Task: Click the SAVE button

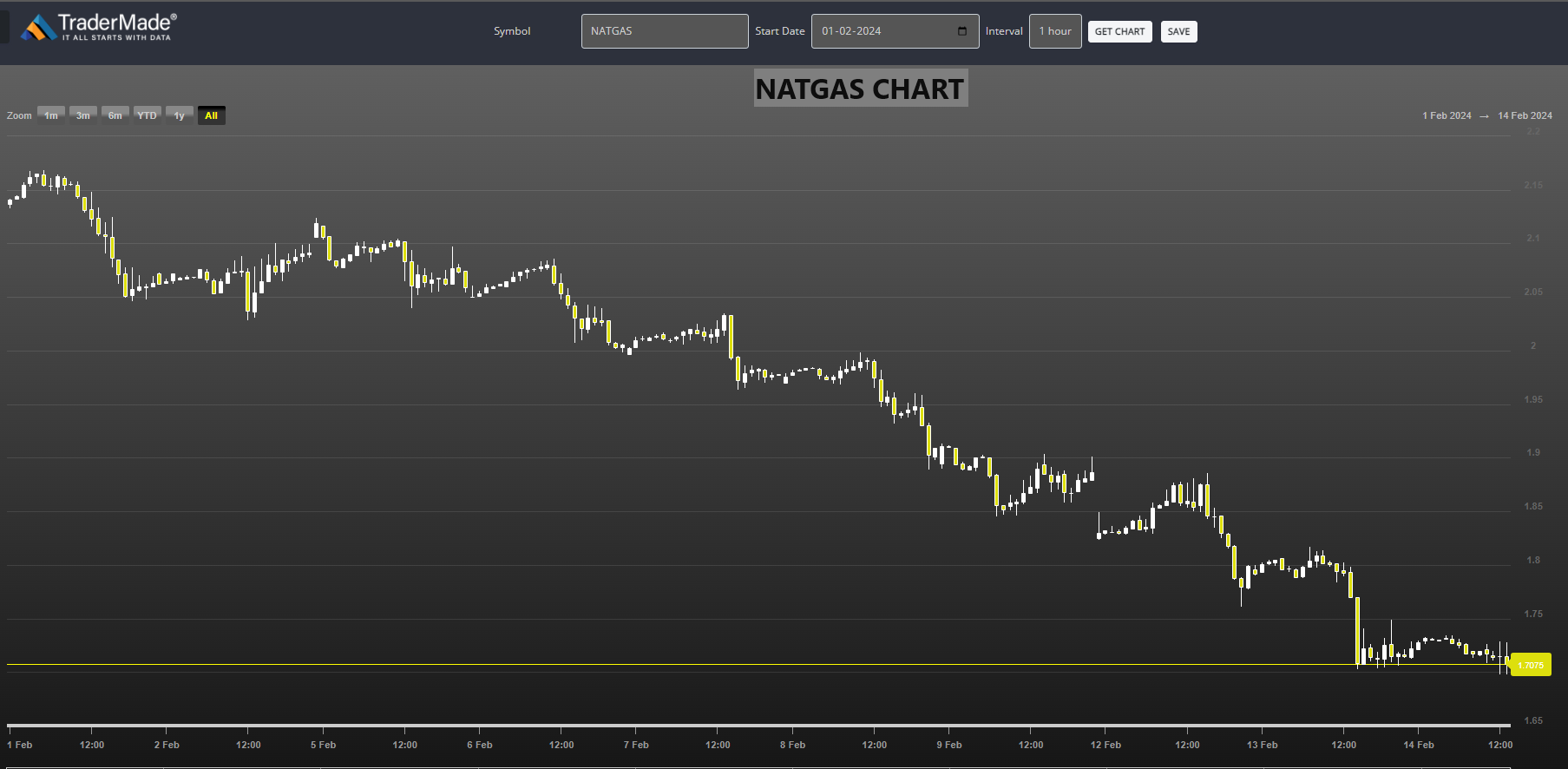Action: [x=1178, y=32]
